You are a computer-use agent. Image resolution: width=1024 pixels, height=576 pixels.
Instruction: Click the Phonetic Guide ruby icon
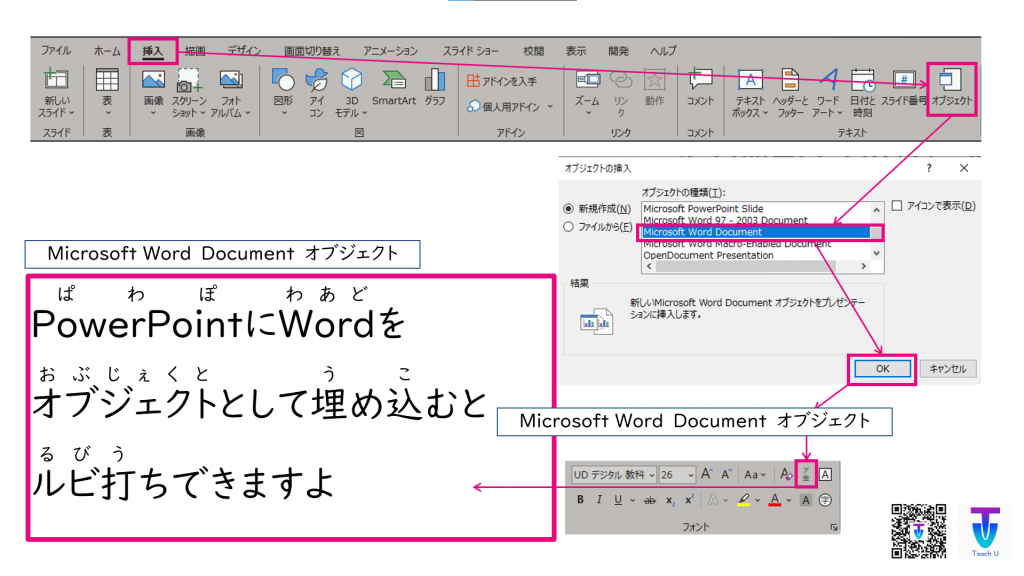pyautogui.click(x=806, y=475)
